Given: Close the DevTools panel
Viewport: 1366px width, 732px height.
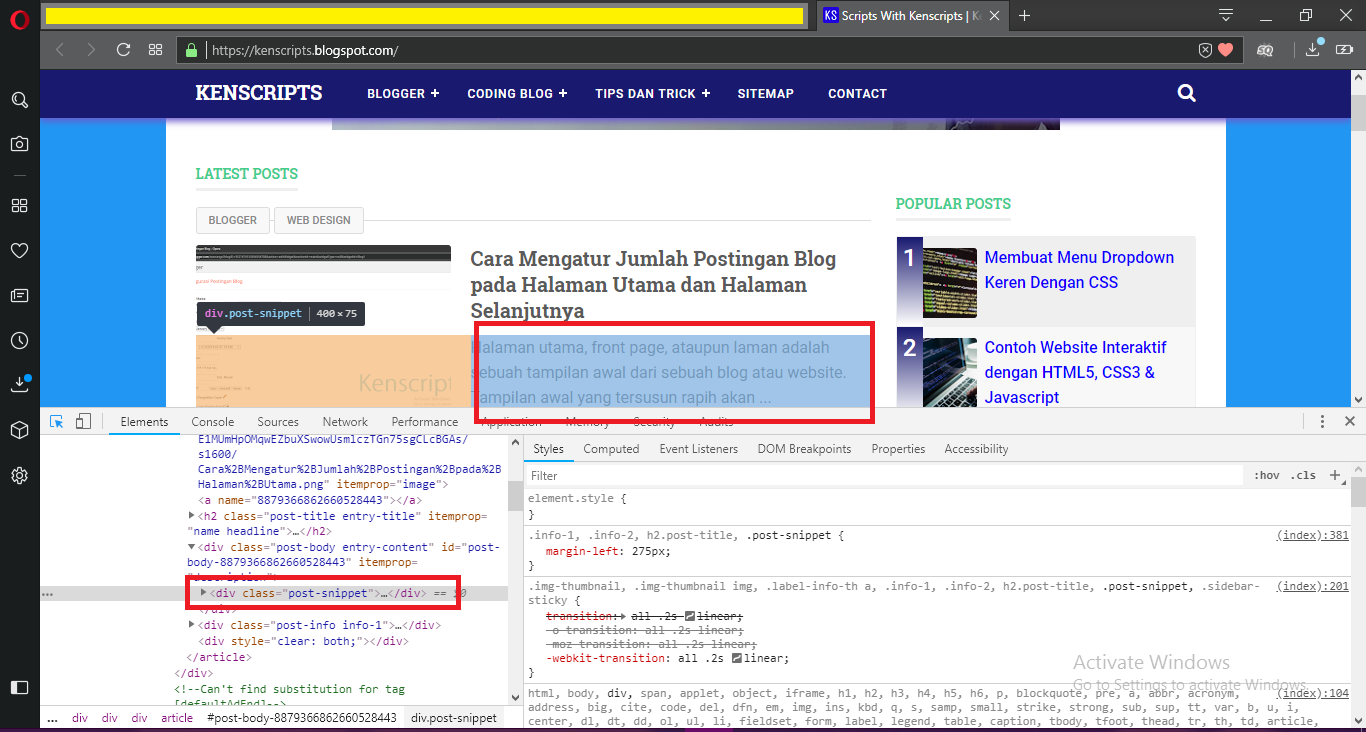Looking at the screenshot, I should [1350, 422].
